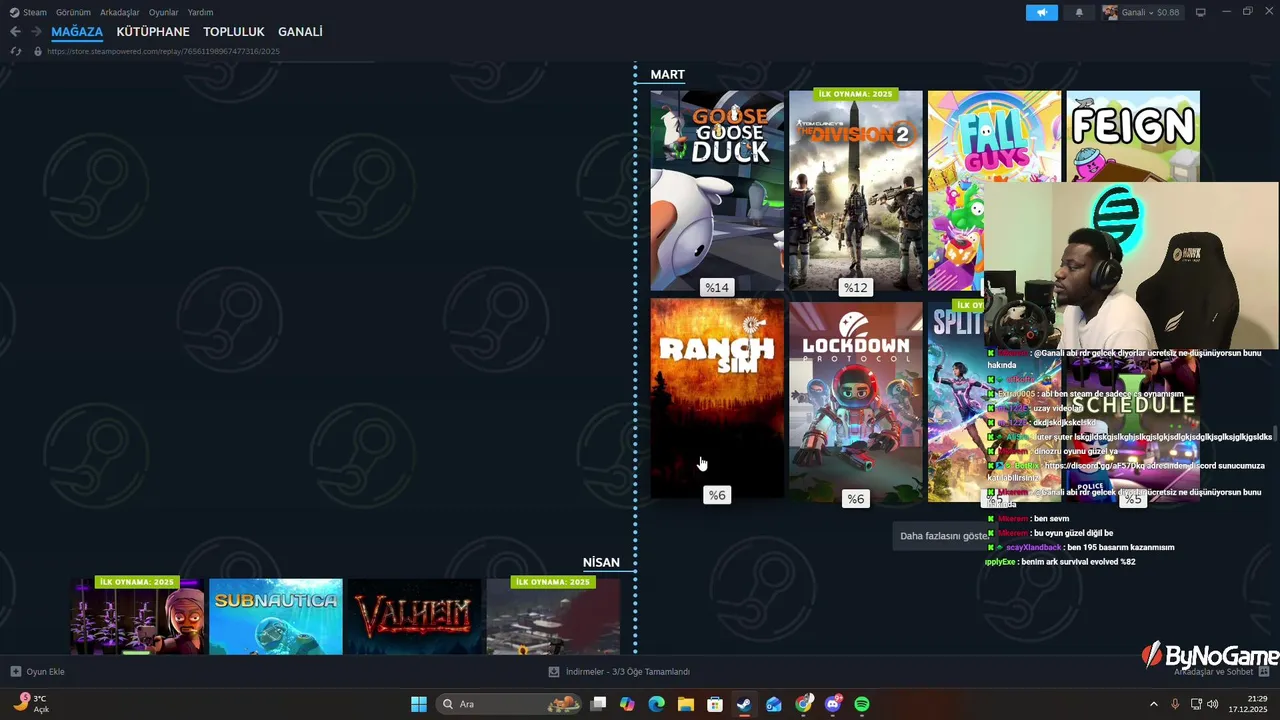
Task: Click the Ganali profile avatar
Action: pos(1110,12)
